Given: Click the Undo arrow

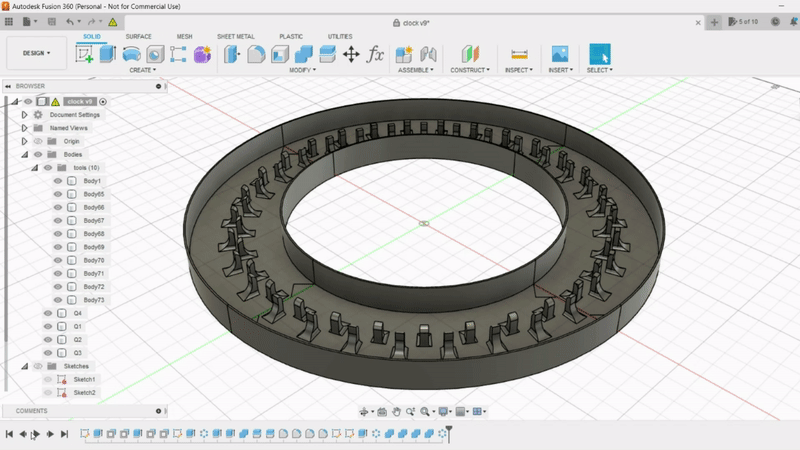Looking at the screenshot, I should (x=70, y=22).
